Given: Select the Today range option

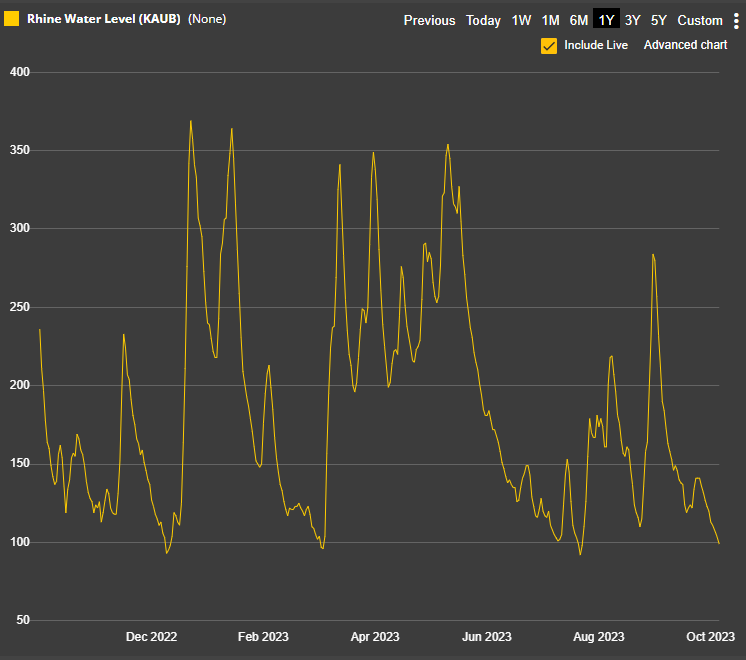Looking at the screenshot, I should [483, 20].
